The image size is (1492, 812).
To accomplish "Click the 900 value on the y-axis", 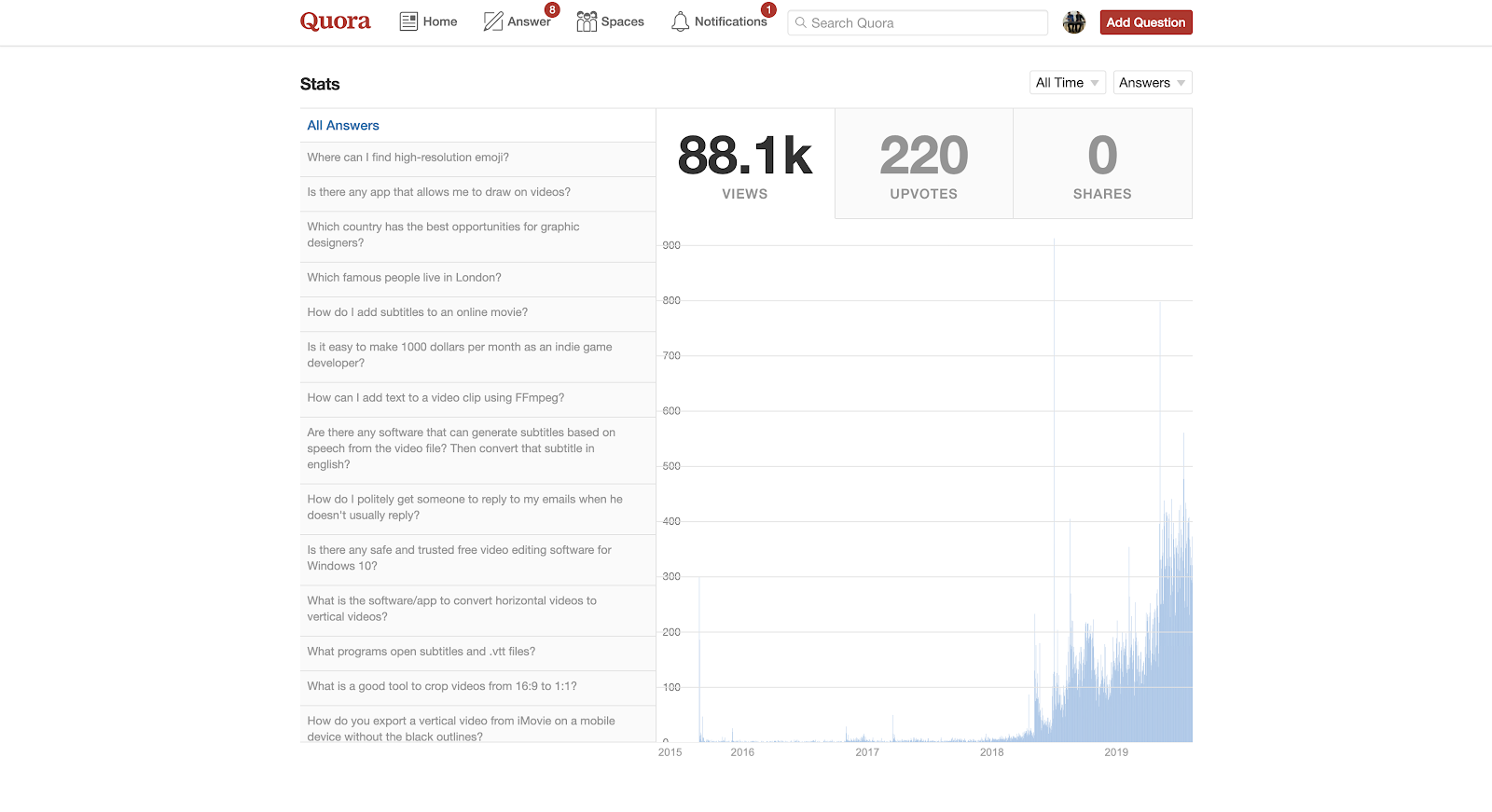I will (671, 245).
